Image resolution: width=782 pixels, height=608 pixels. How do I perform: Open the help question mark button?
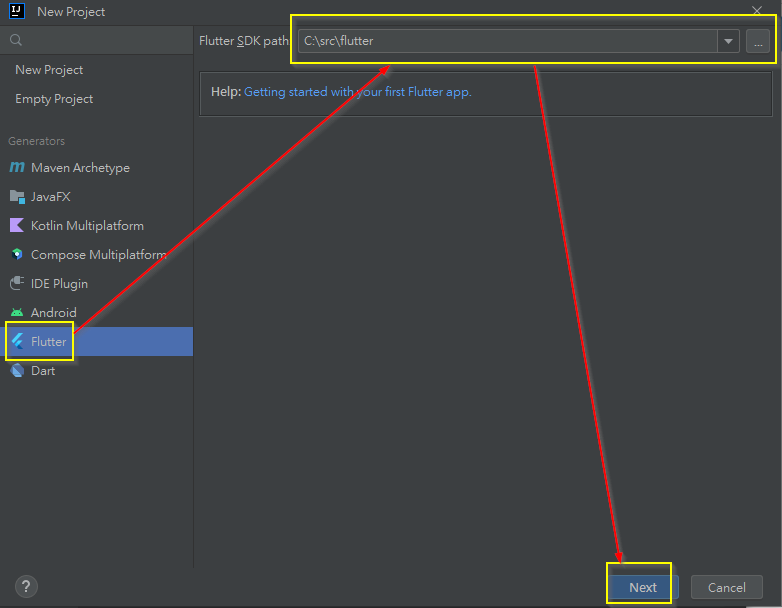click(x=26, y=587)
